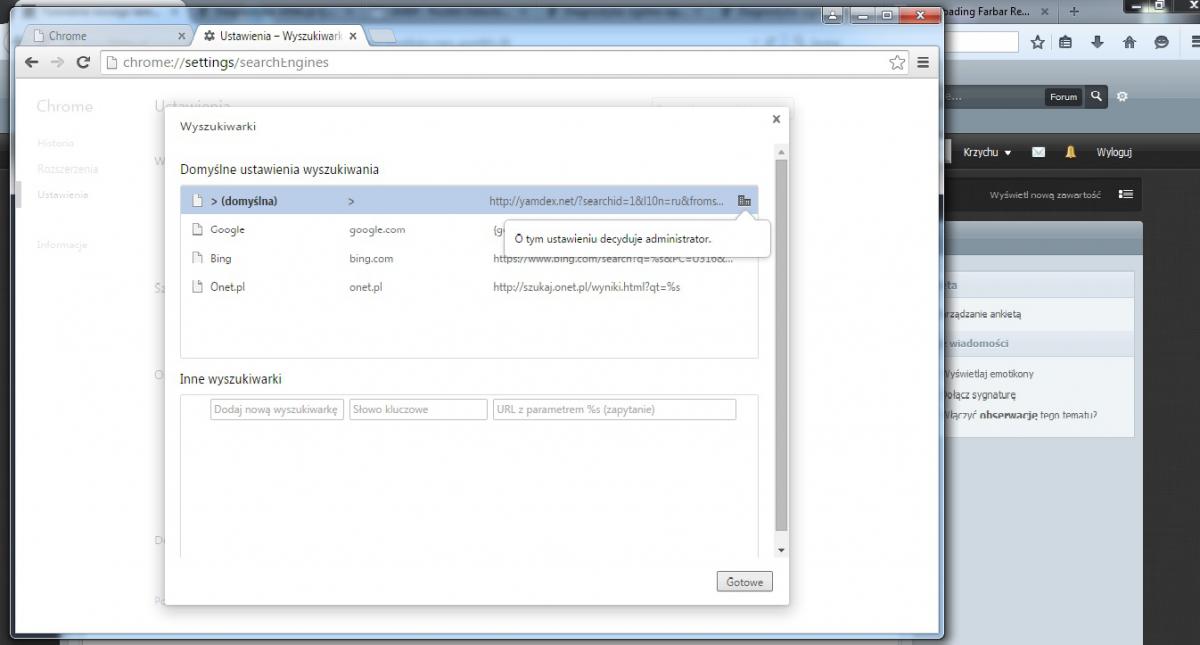
Task: Click the administrator policy icon on the default row
Action: click(x=744, y=201)
